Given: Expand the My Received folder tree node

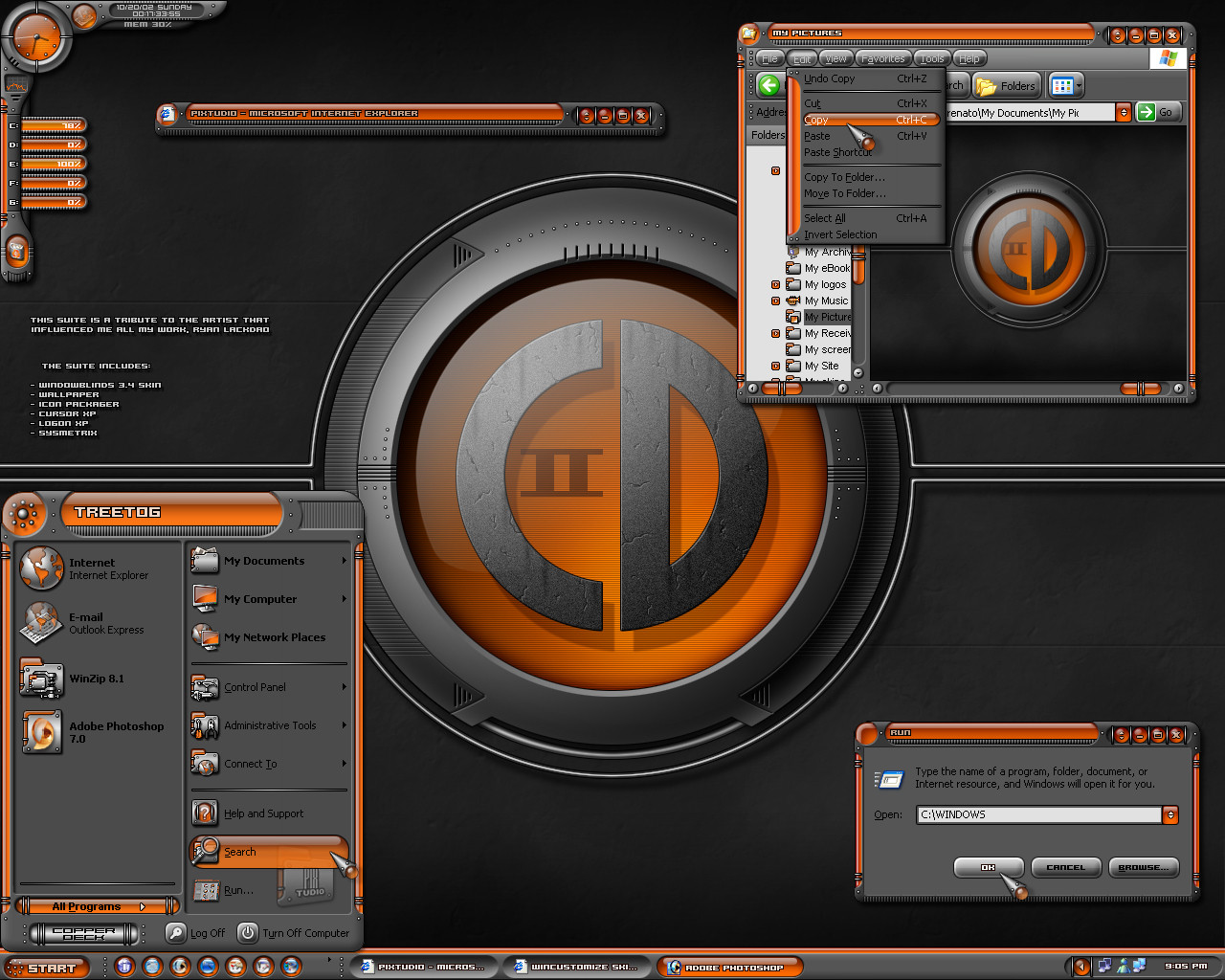Looking at the screenshot, I should pos(775,333).
